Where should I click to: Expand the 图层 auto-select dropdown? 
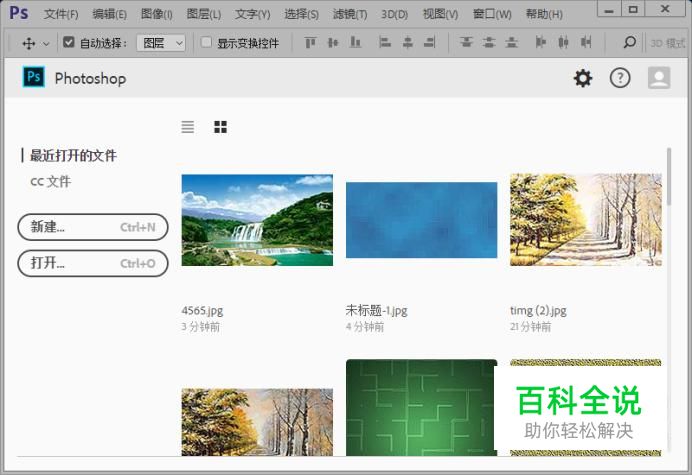(x=161, y=43)
